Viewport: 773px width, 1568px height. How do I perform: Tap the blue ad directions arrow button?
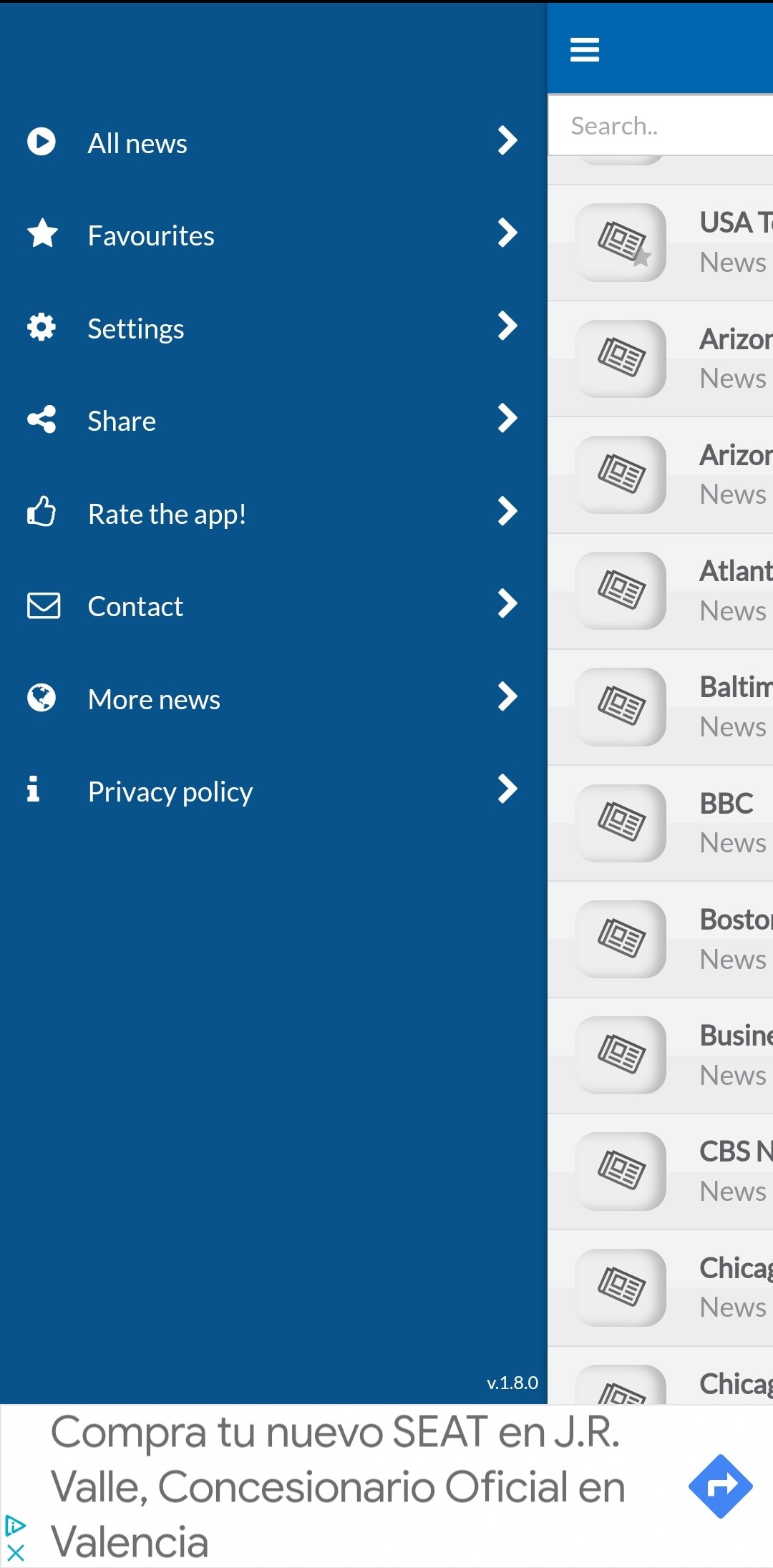click(x=720, y=1486)
